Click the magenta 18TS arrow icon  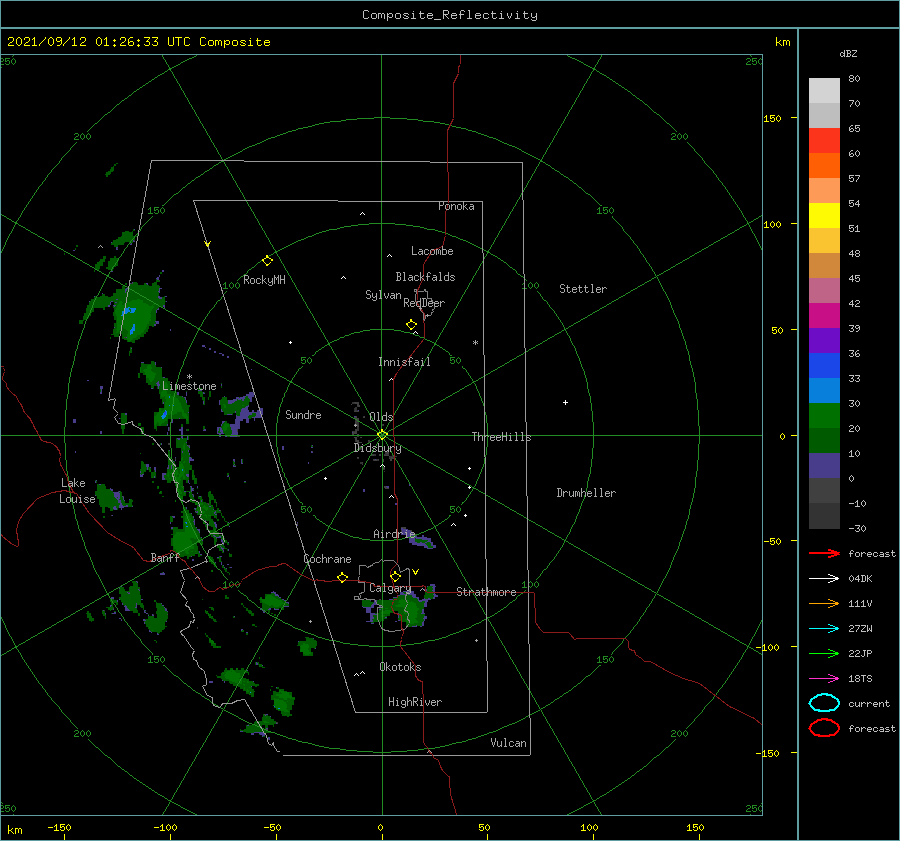[824, 679]
